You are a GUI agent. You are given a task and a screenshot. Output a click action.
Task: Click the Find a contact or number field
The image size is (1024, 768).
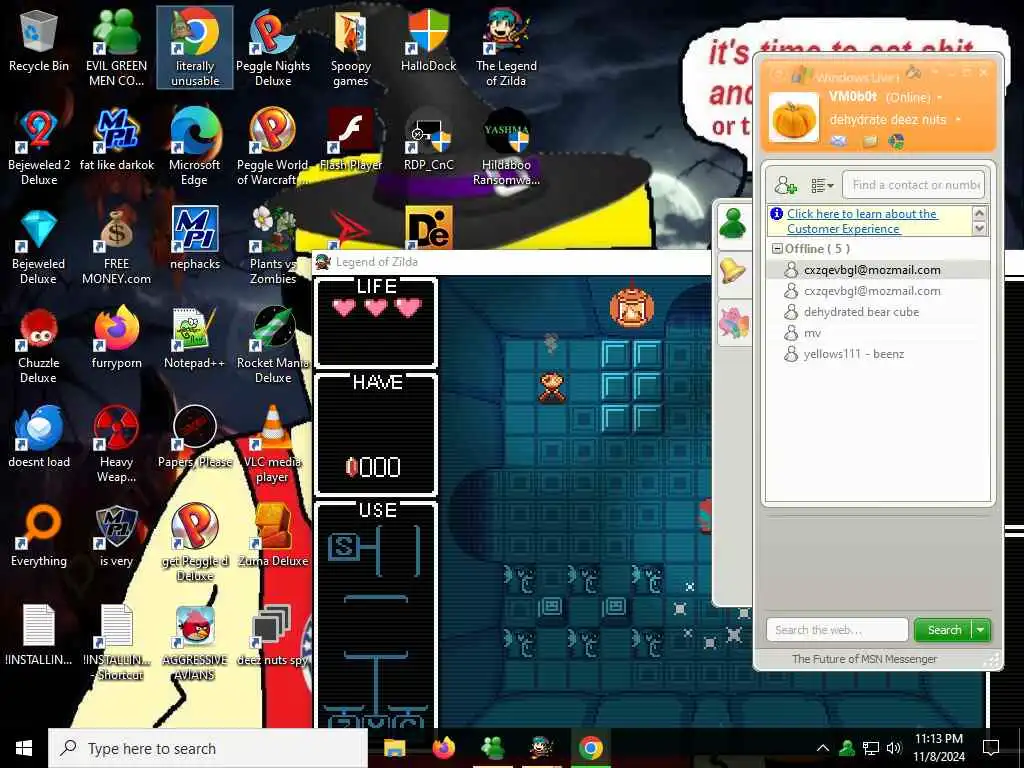[x=914, y=185]
